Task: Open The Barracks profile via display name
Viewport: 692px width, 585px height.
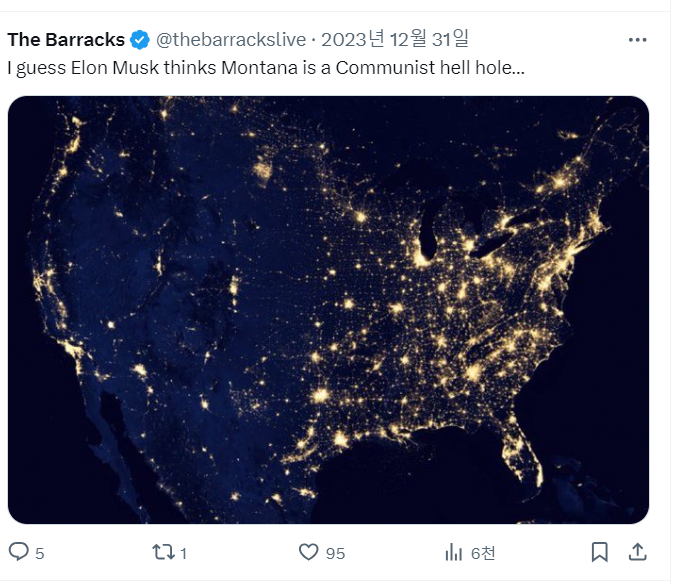Action: pos(66,40)
